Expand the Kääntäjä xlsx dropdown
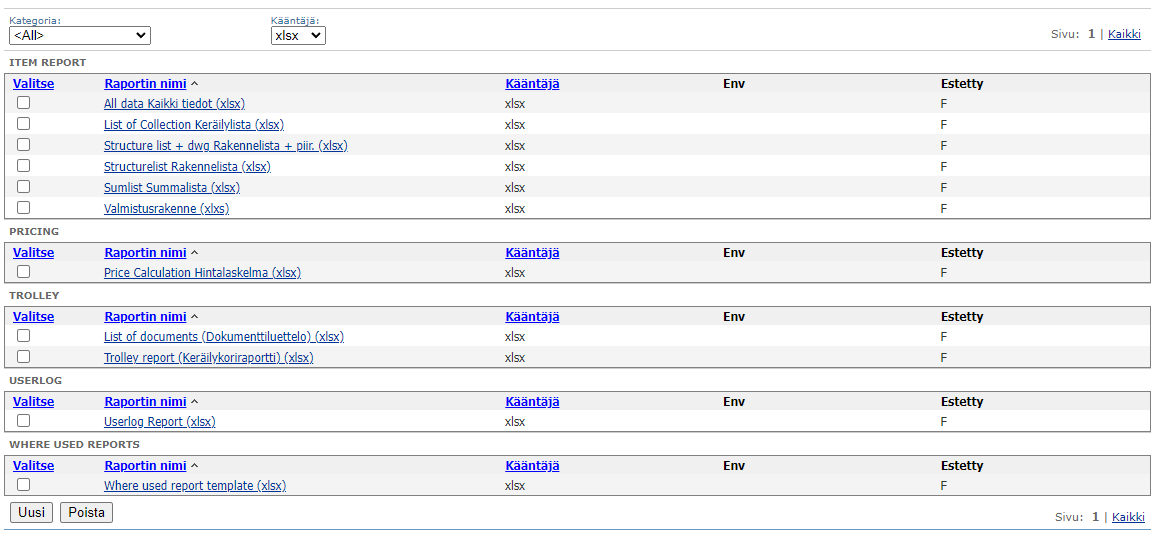 tap(298, 36)
